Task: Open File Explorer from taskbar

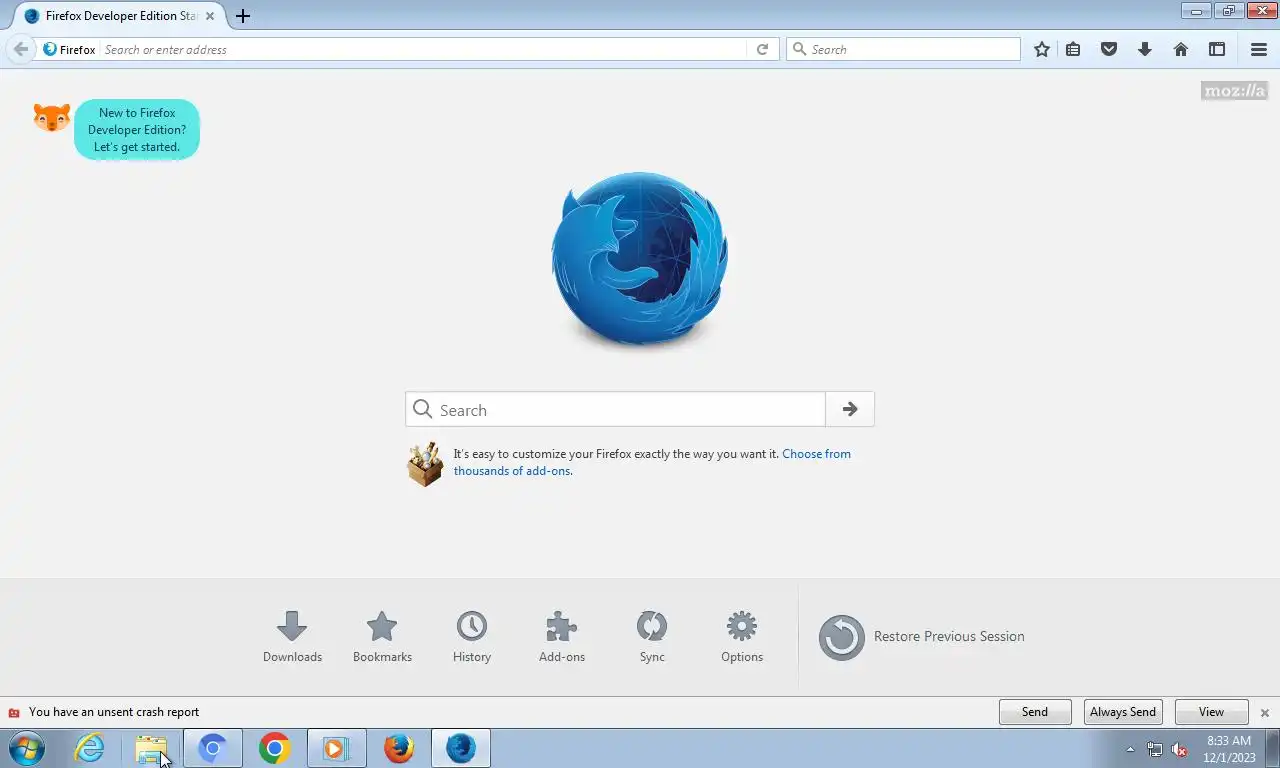Action: (151, 748)
